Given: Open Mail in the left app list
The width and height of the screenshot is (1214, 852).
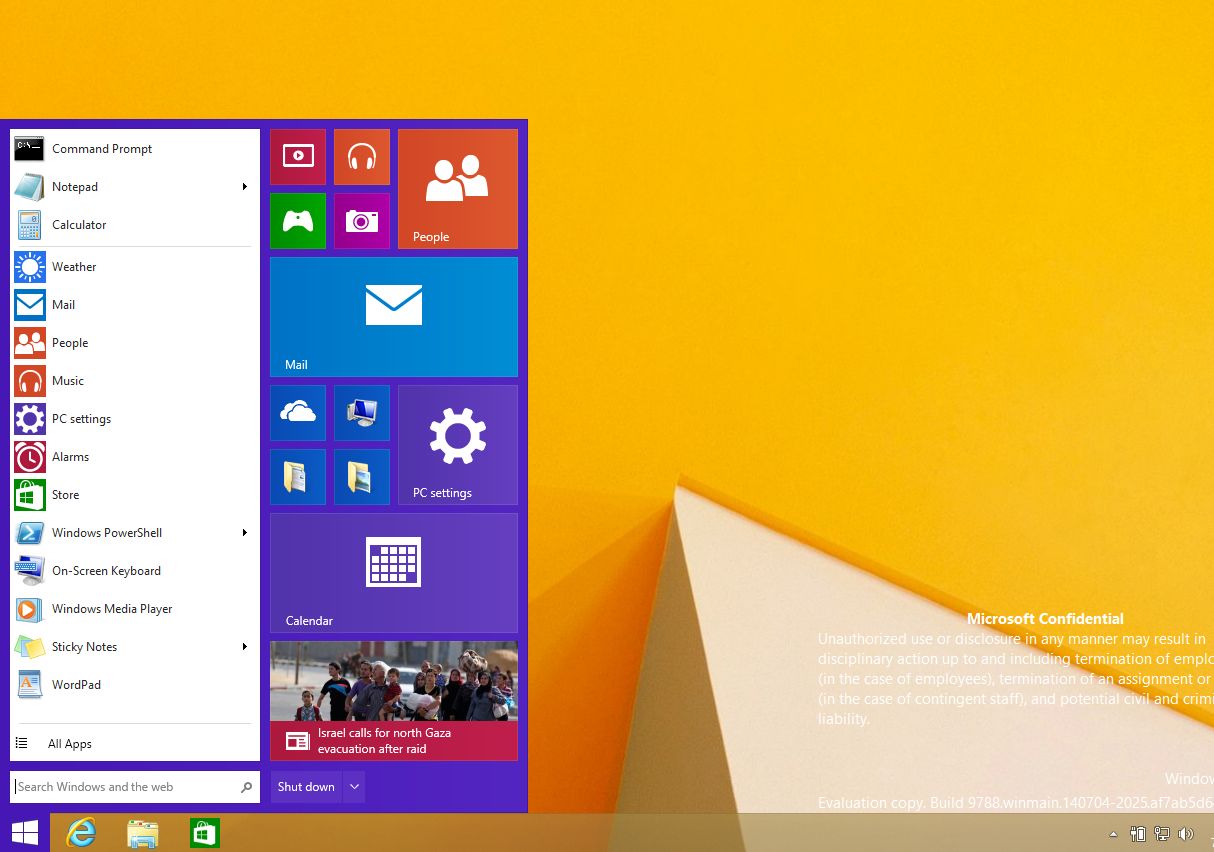Looking at the screenshot, I should point(135,305).
